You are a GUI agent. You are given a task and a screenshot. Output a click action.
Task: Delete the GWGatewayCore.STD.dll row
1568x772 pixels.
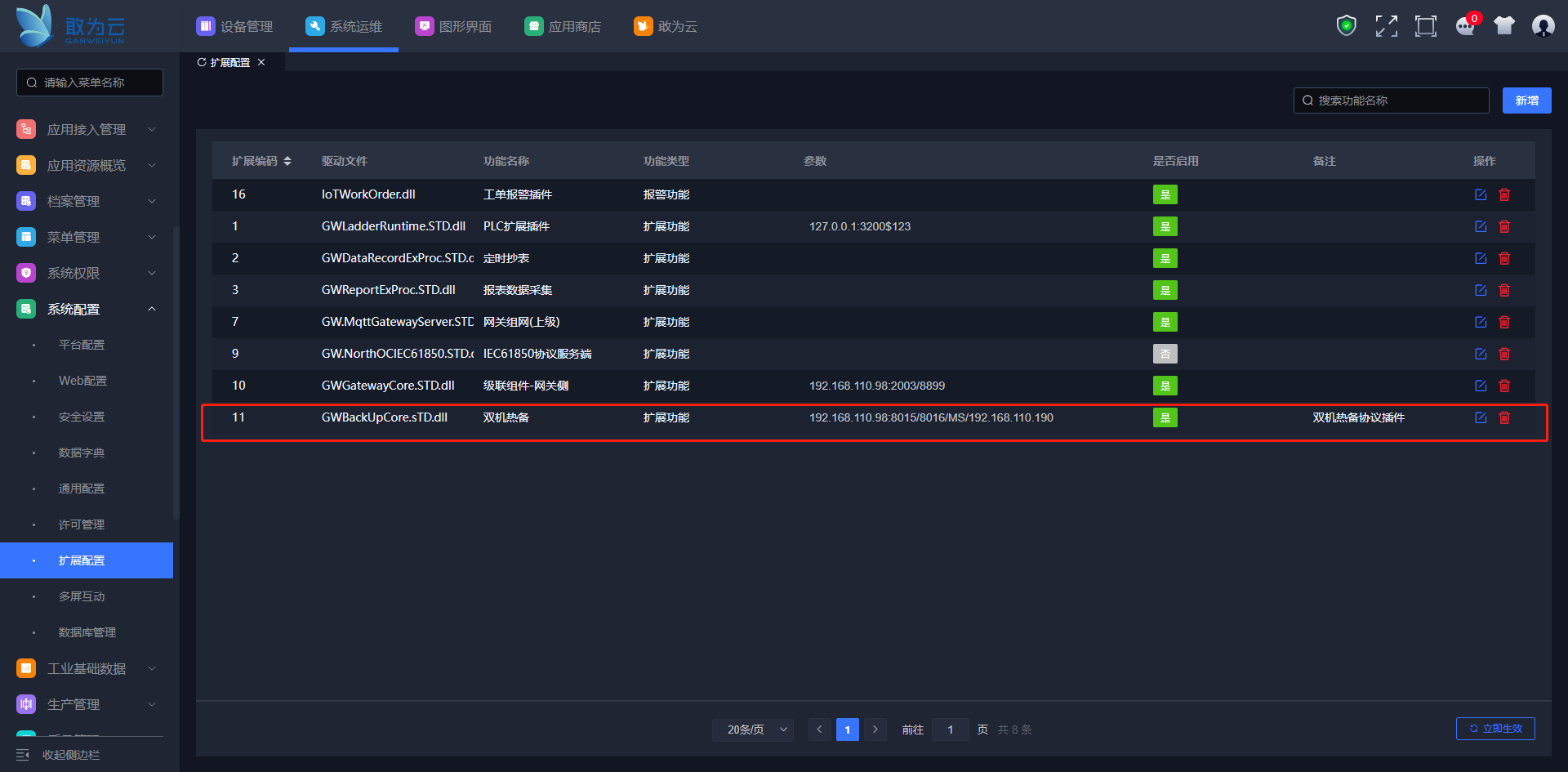[x=1504, y=386]
